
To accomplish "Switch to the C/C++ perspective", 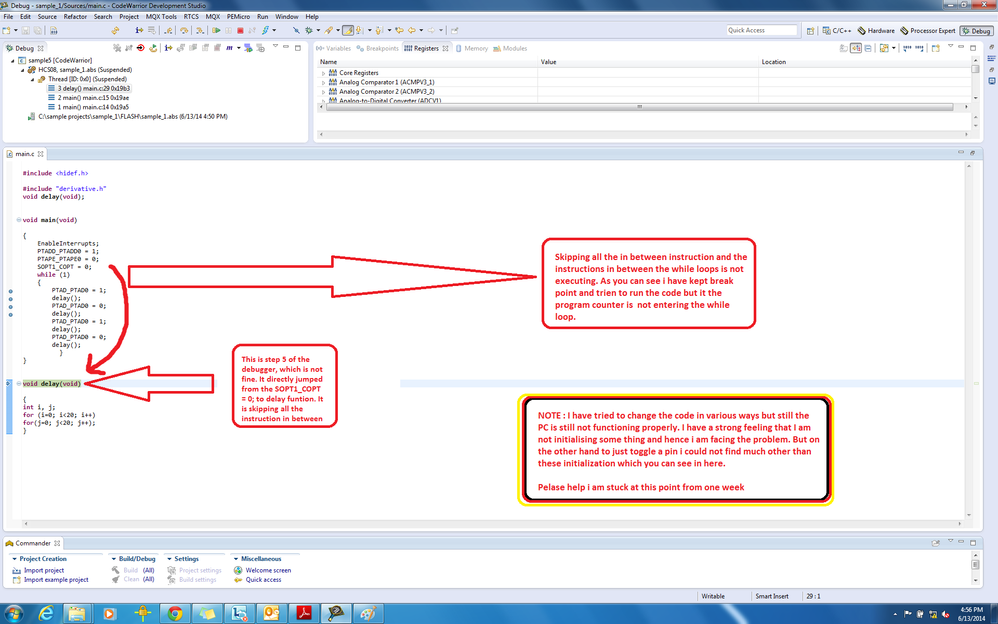I will pyautogui.click(x=836, y=31).
